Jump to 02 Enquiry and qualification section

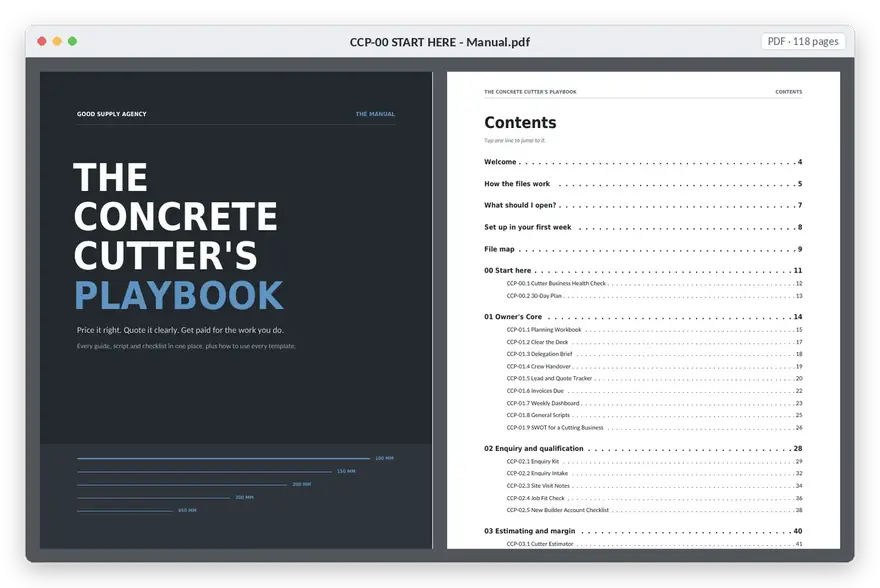[643, 449]
